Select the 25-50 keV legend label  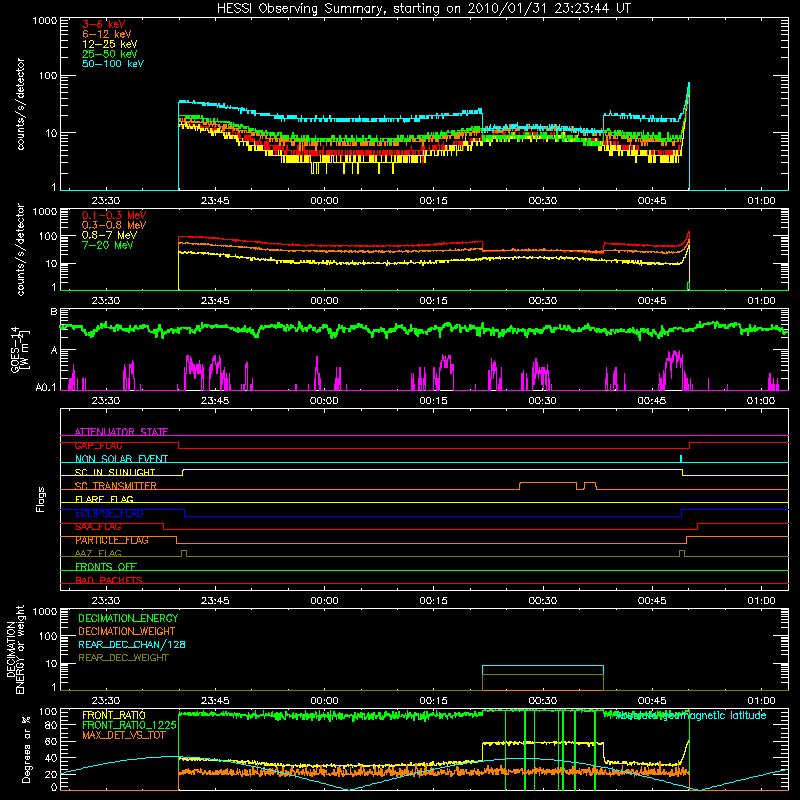[110, 54]
